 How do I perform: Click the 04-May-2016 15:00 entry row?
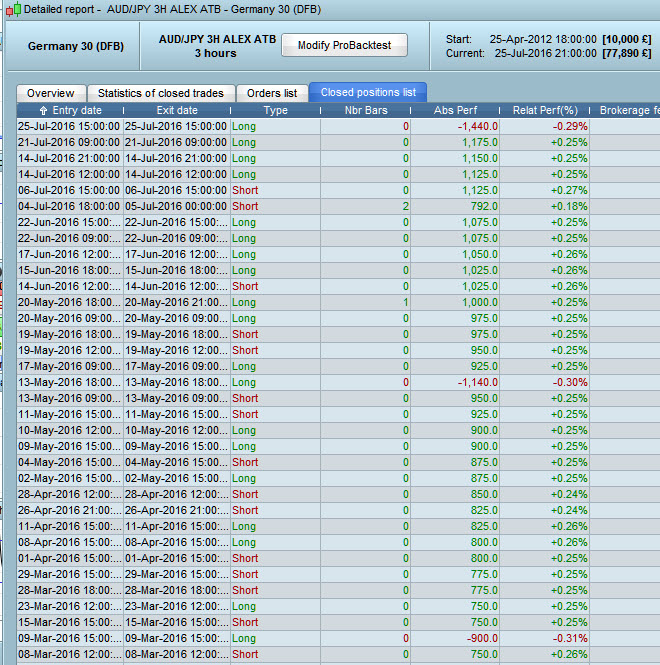point(338,462)
